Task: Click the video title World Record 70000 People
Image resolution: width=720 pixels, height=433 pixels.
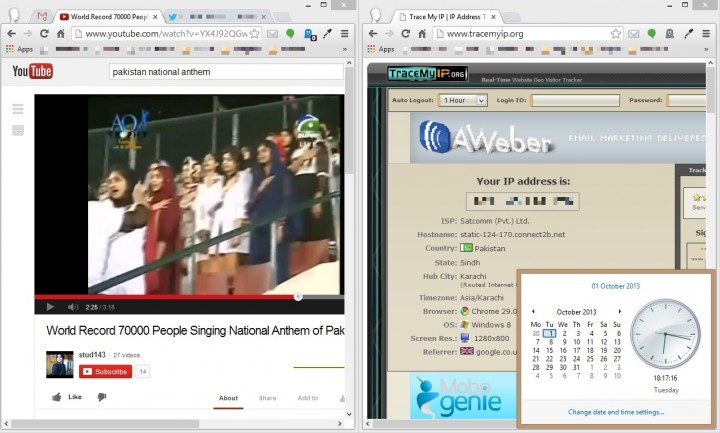Action: pyautogui.click(x=195, y=331)
